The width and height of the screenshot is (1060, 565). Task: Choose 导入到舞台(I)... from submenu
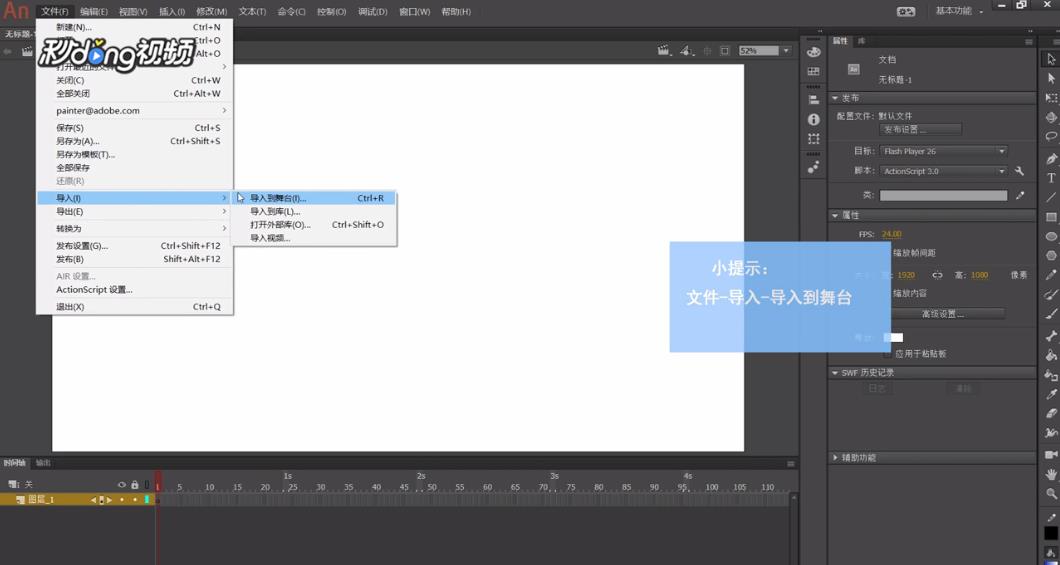pyautogui.click(x=314, y=198)
